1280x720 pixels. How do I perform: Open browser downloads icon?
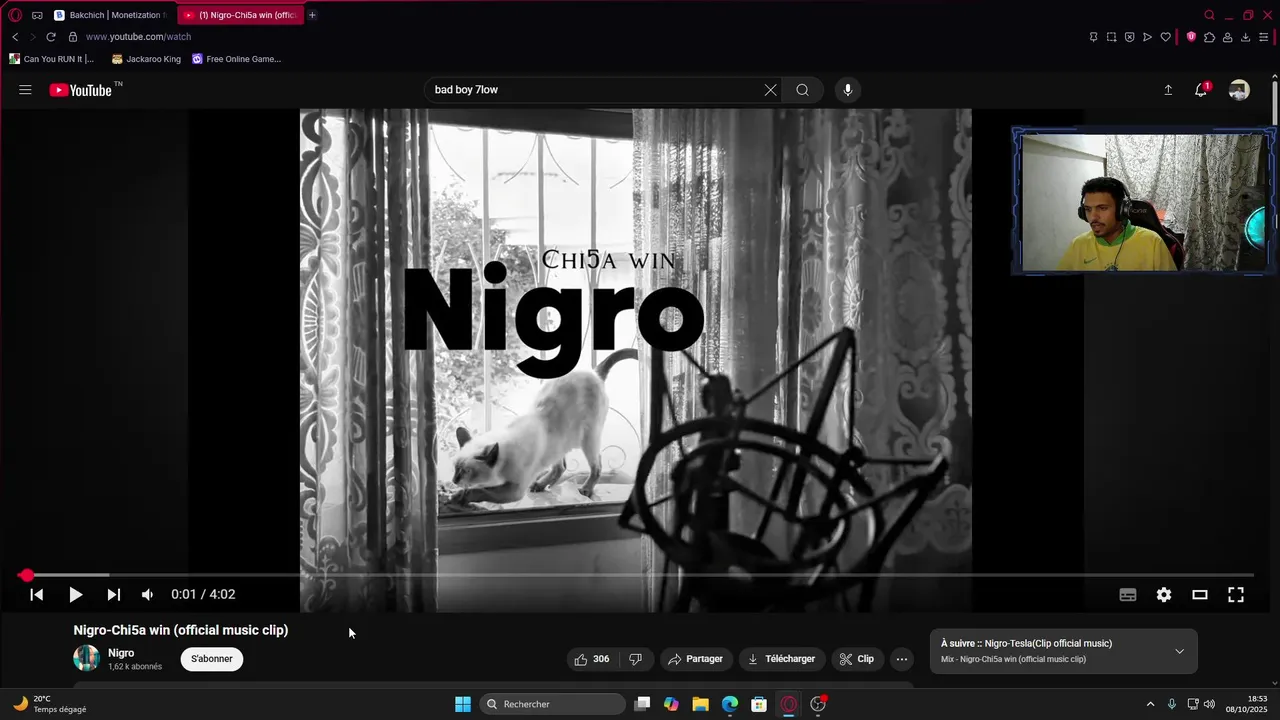click(1245, 37)
